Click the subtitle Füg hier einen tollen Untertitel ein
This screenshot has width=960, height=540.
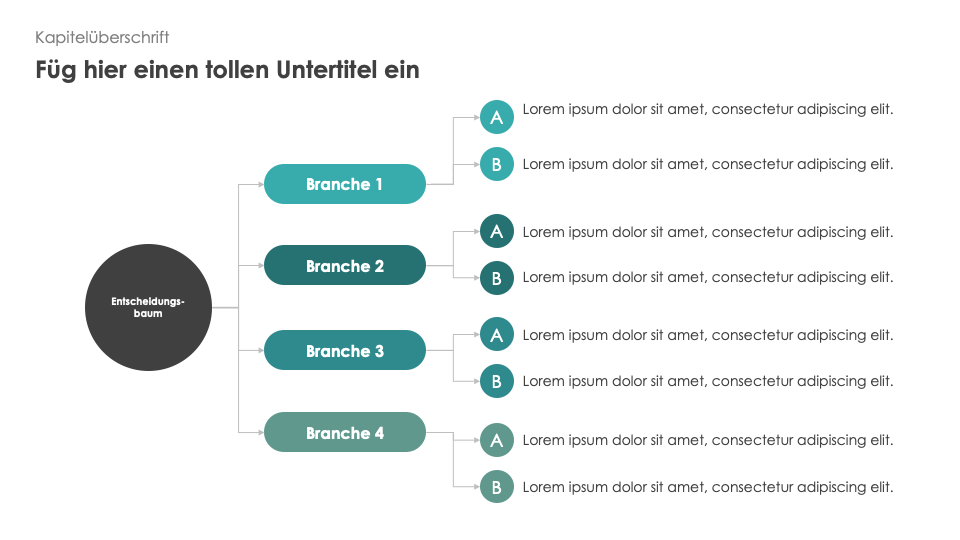[x=227, y=70]
